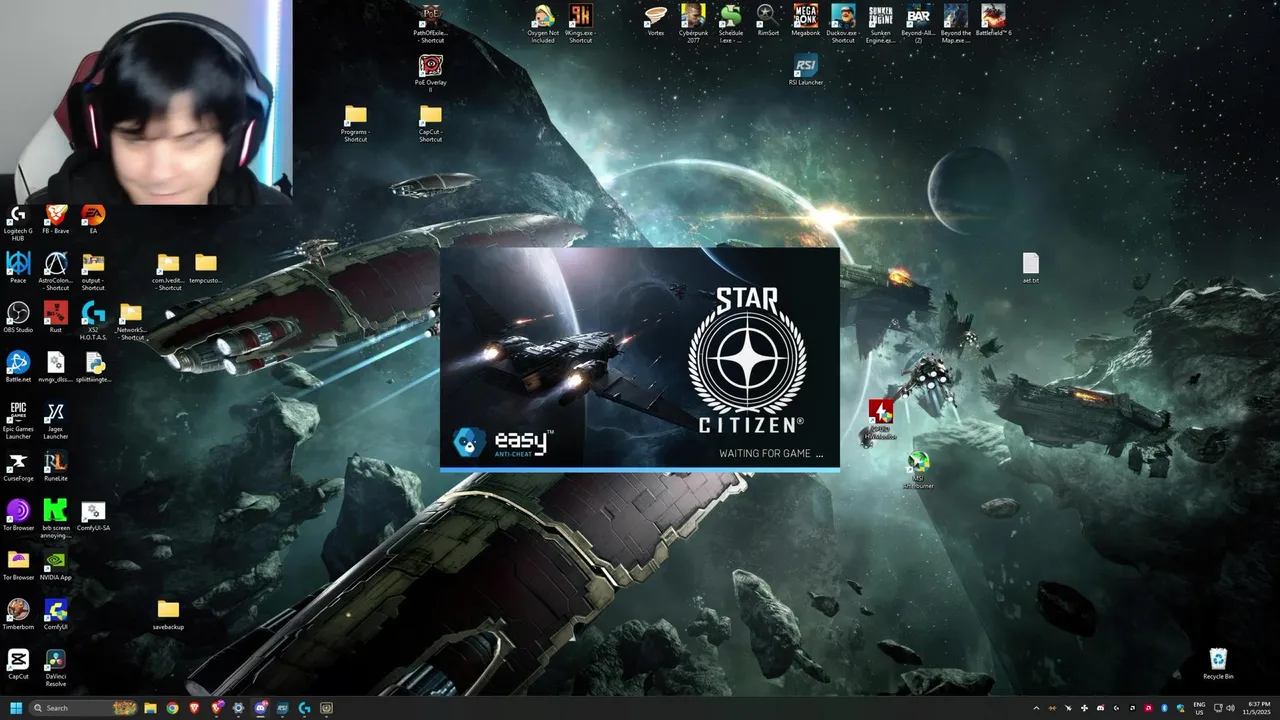Launch Battle.net from the desktop
Viewport: 1280px width, 720px height.
(17, 367)
